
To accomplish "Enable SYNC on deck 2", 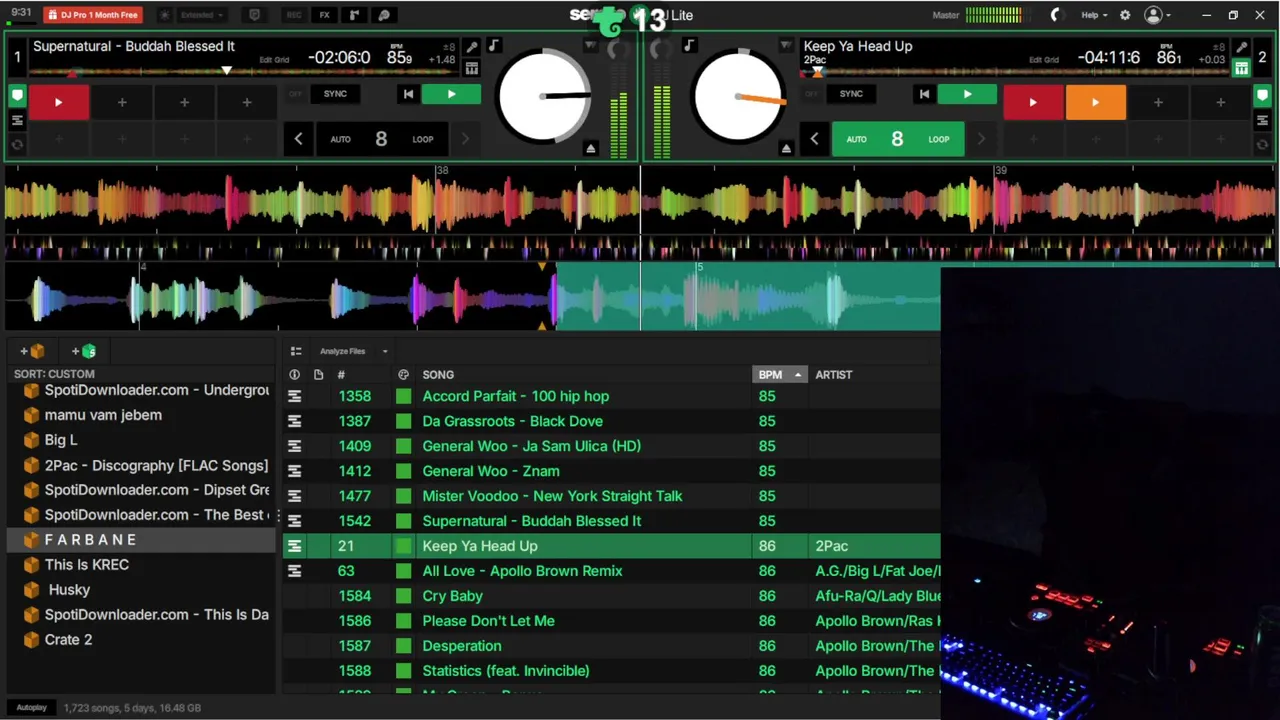I will 851,94.
